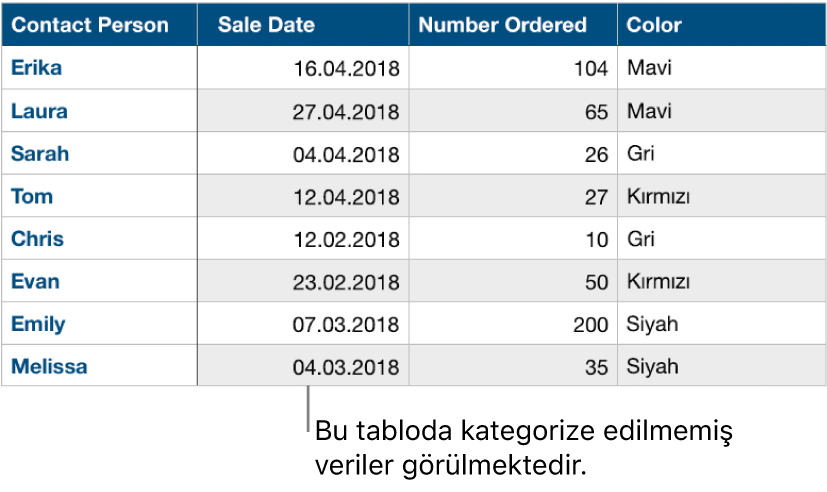827x492 pixels.
Task: Click the Laura contact cell
Action: (x=40, y=111)
